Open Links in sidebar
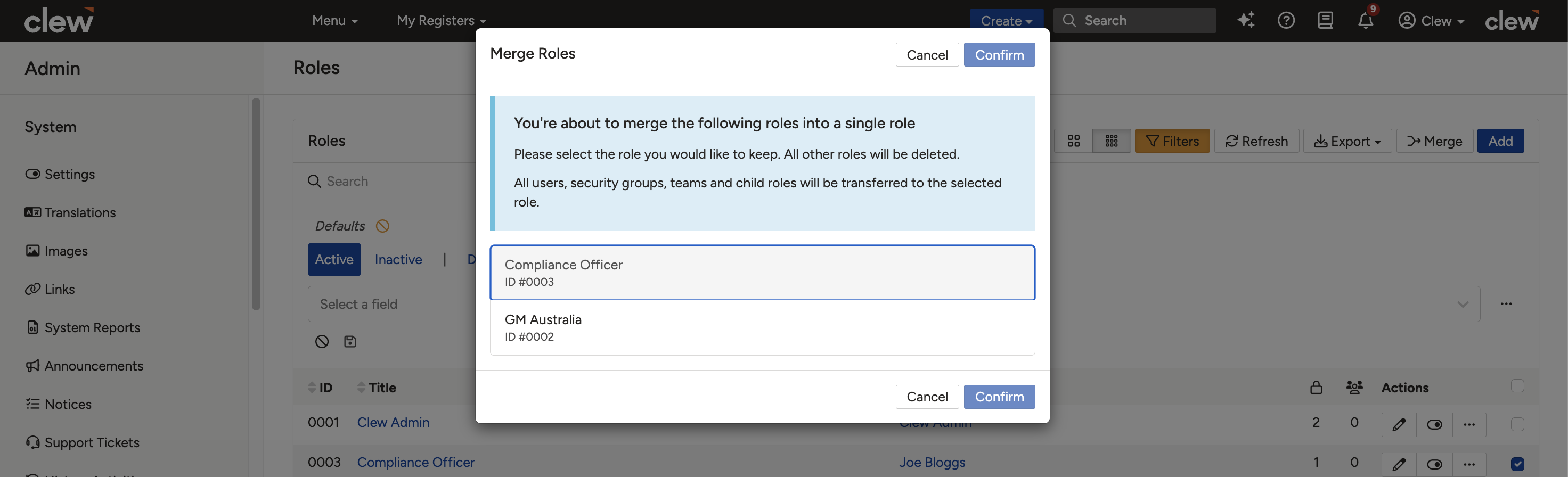Image resolution: width=1568 pixels, height=477 pixels. coord(50,289)
